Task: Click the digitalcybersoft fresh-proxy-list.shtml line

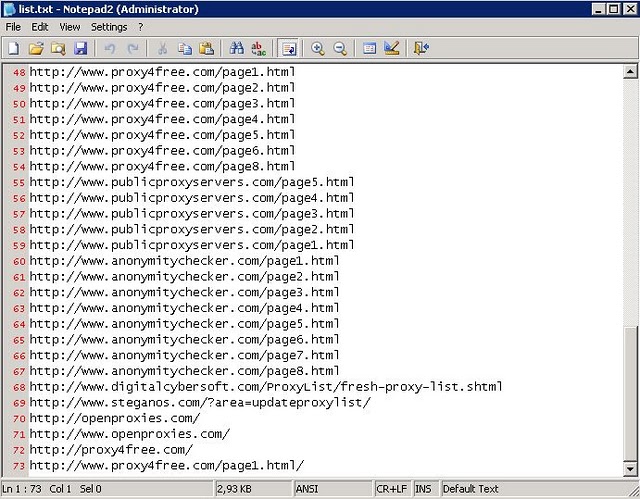Action: tap(266, 387)
